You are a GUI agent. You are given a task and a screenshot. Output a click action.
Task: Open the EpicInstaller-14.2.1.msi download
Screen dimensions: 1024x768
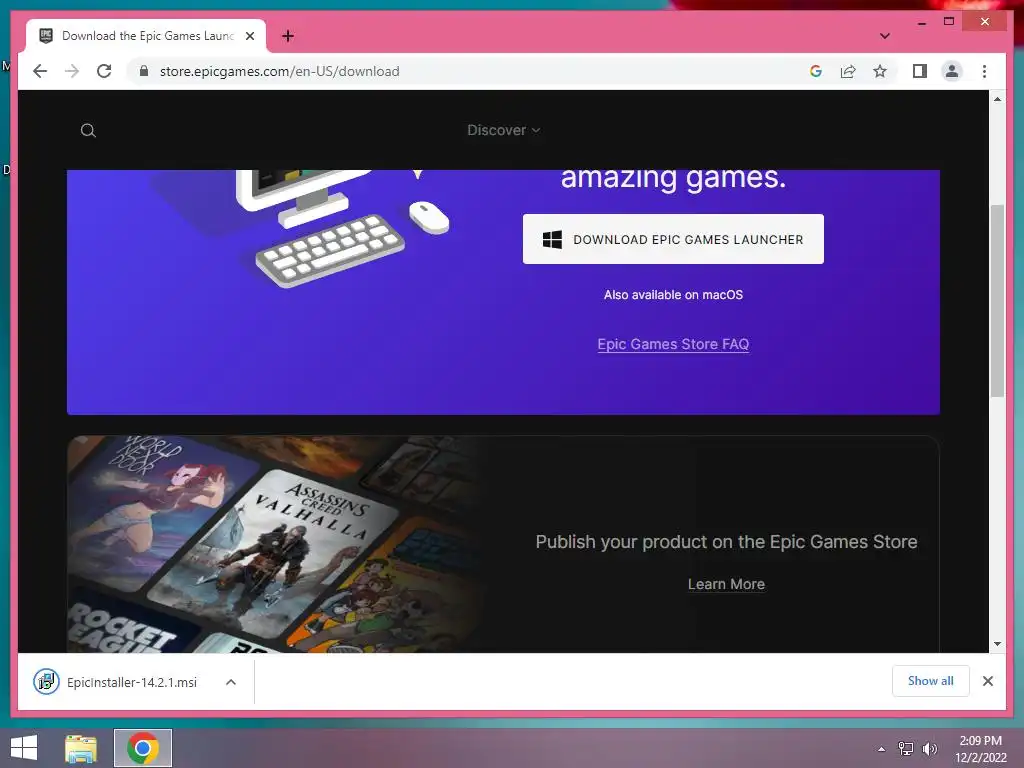pyautogui.click(x=132, y=682)
